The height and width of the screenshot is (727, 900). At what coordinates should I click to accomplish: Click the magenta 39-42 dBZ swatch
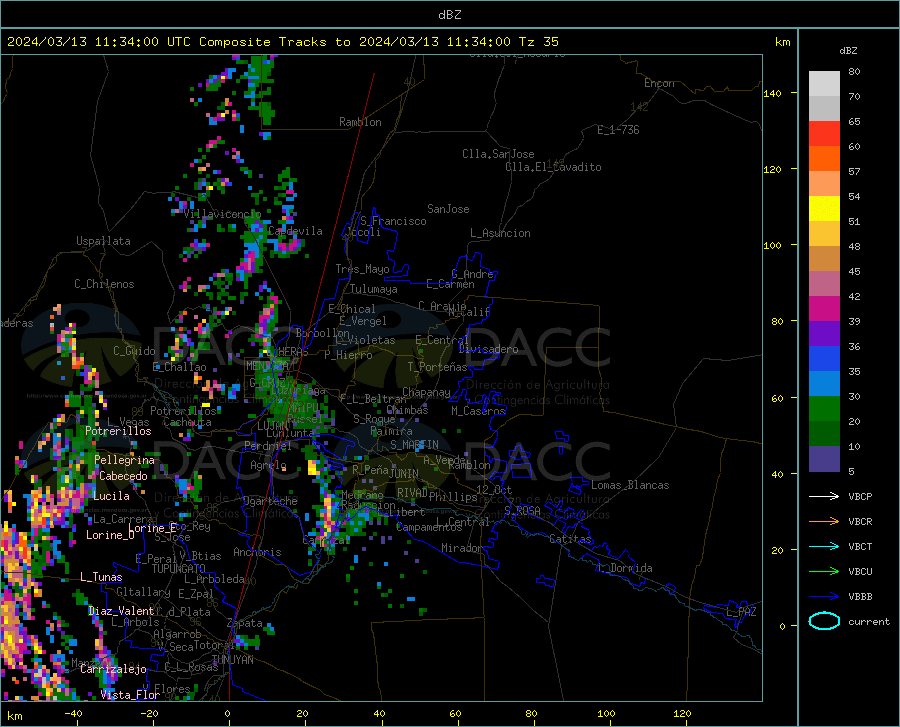tap(824, 309)
